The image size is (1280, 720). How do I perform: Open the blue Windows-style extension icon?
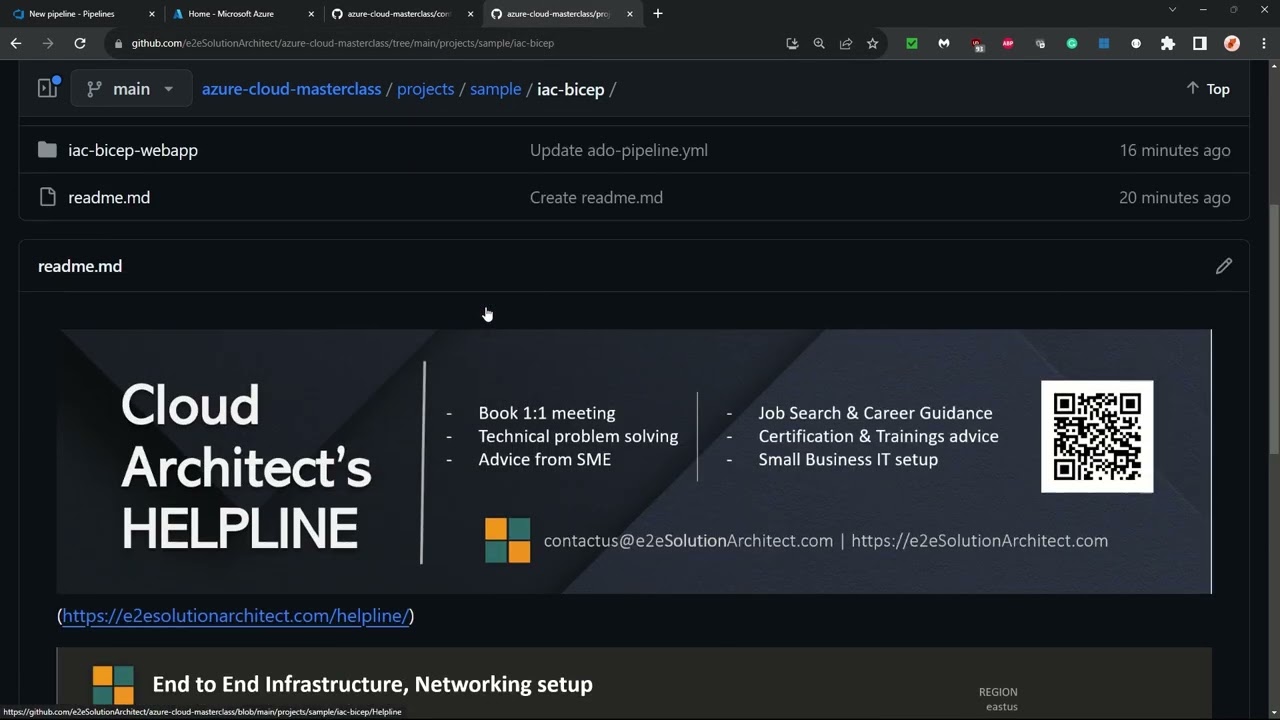point(1104,44)
